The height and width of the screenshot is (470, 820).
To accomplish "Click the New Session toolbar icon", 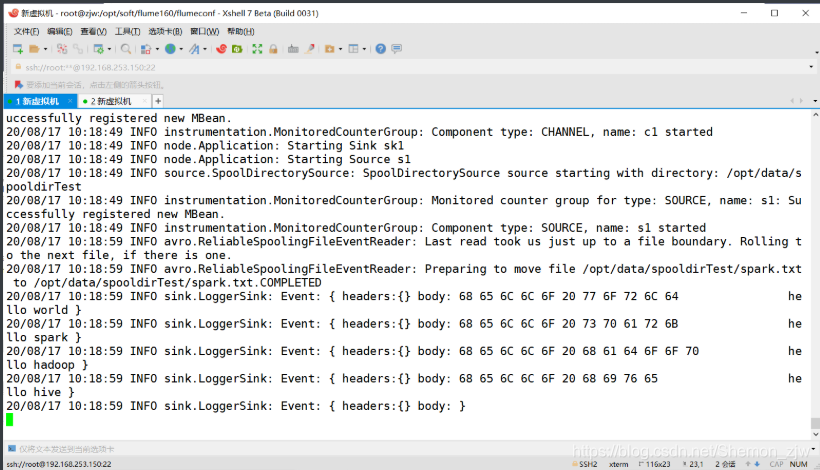I will (x=18, y=49).
